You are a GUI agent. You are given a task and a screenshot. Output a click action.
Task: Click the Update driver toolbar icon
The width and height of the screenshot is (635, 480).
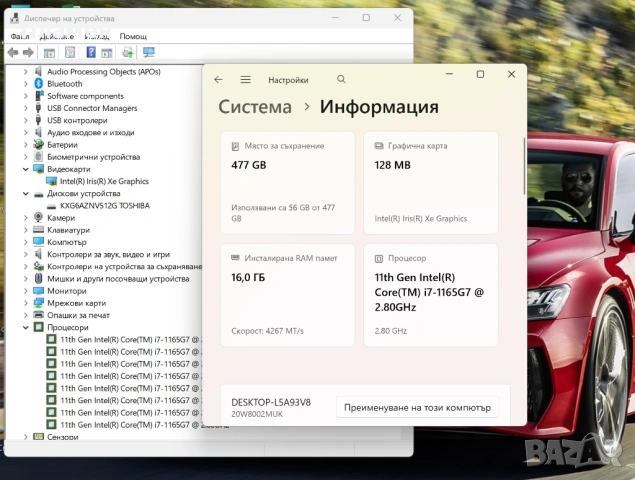(128, 52)
